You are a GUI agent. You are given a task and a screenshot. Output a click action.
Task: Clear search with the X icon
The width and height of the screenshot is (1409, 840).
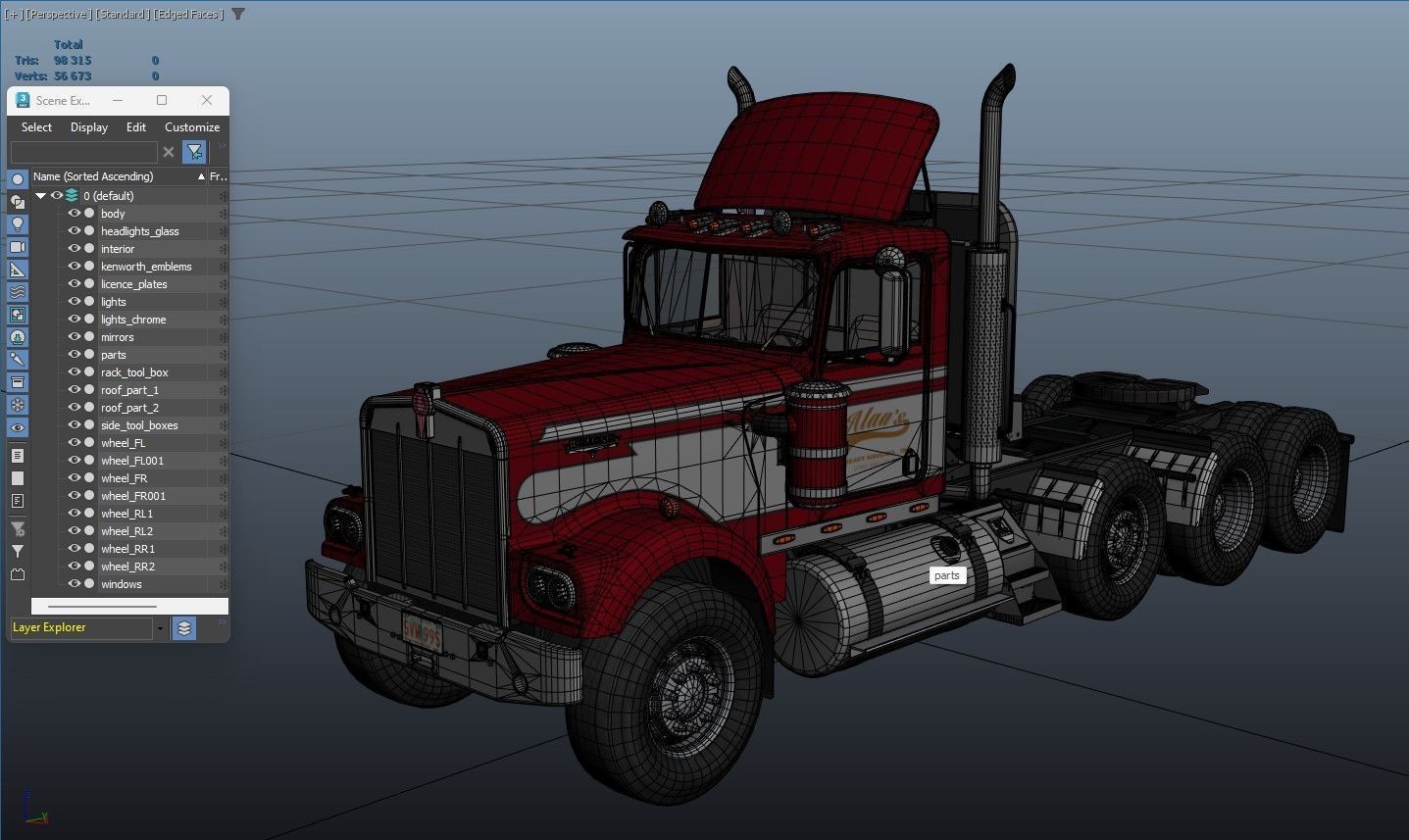point(169,152)
